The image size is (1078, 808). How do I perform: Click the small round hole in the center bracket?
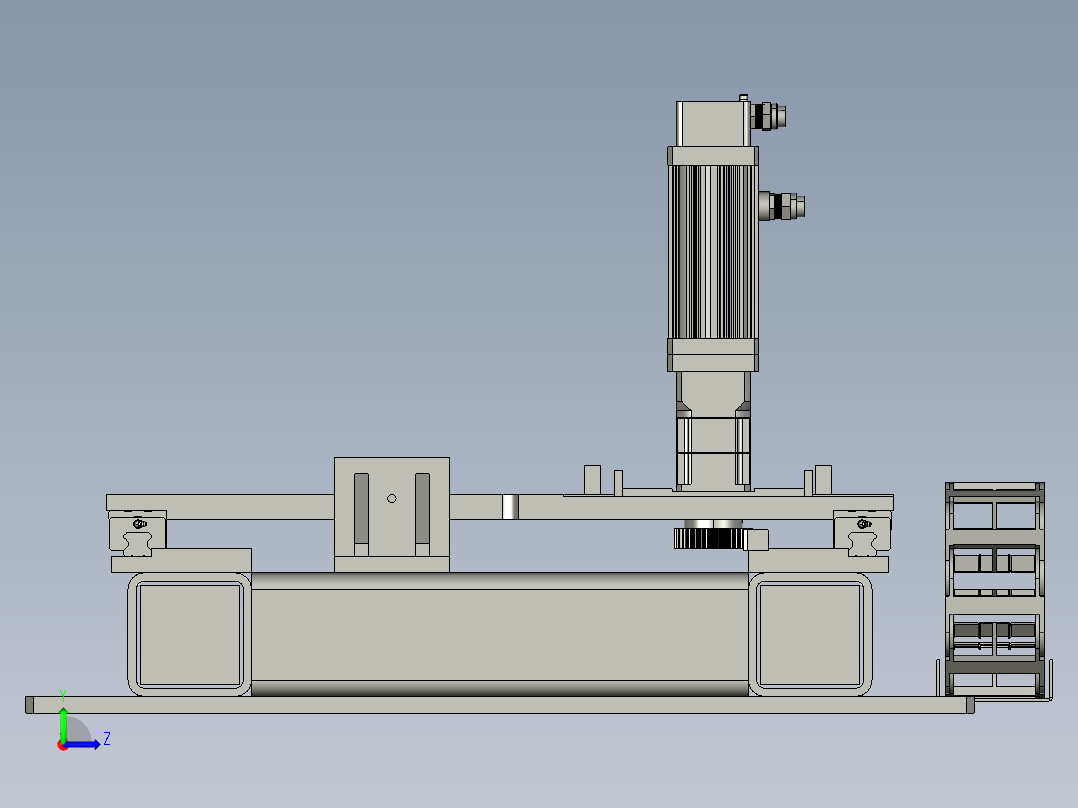392,499
